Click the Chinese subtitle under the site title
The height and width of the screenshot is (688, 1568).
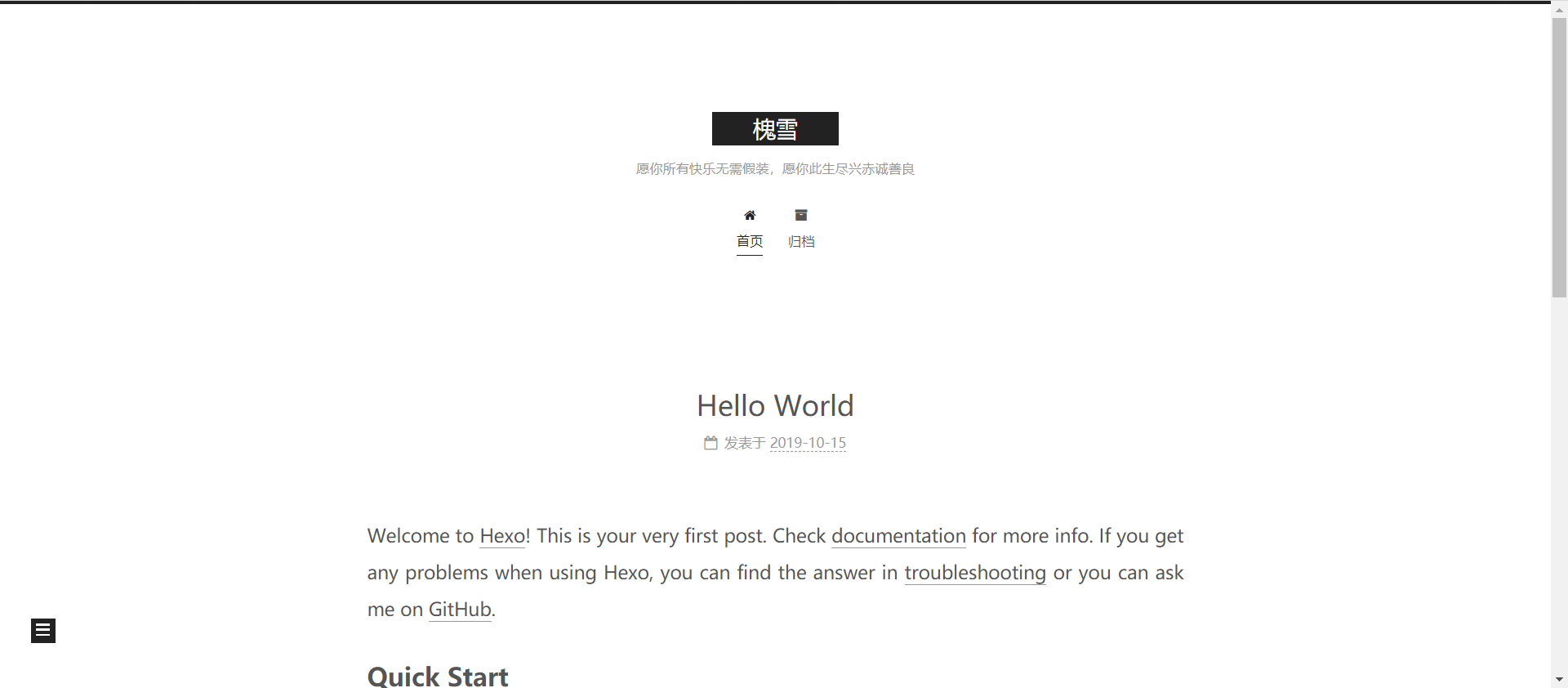click(775, 169)
